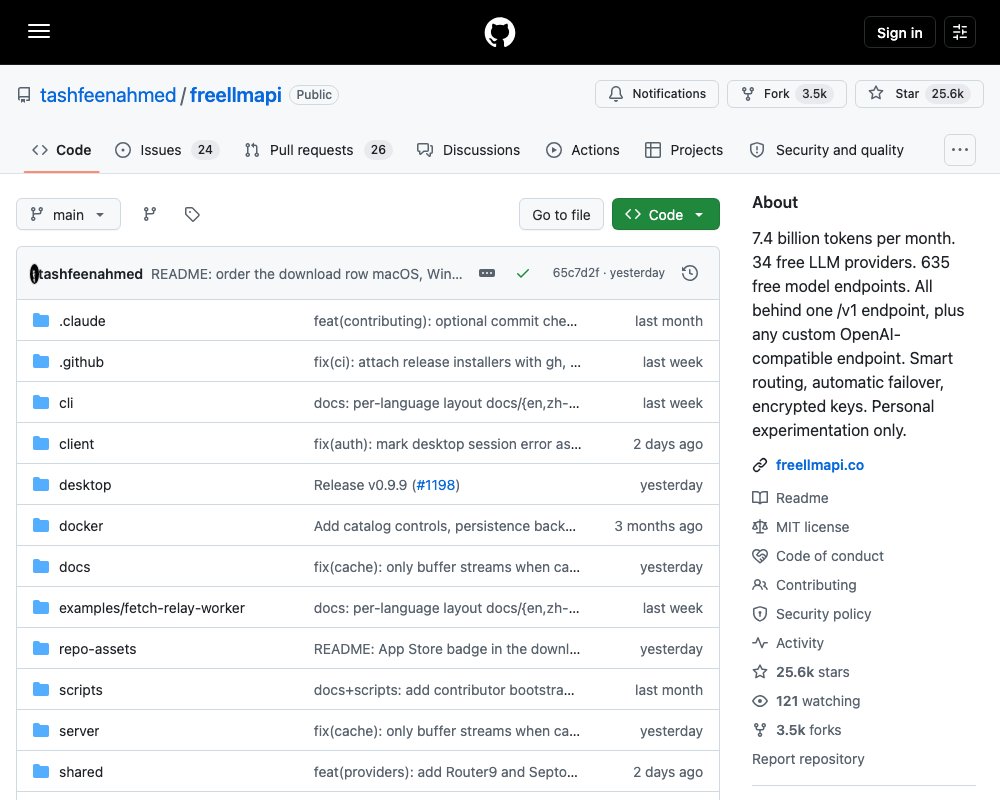Open the desktop folder
Viewport: 1000px width, 800px height.
coord(85,485)
